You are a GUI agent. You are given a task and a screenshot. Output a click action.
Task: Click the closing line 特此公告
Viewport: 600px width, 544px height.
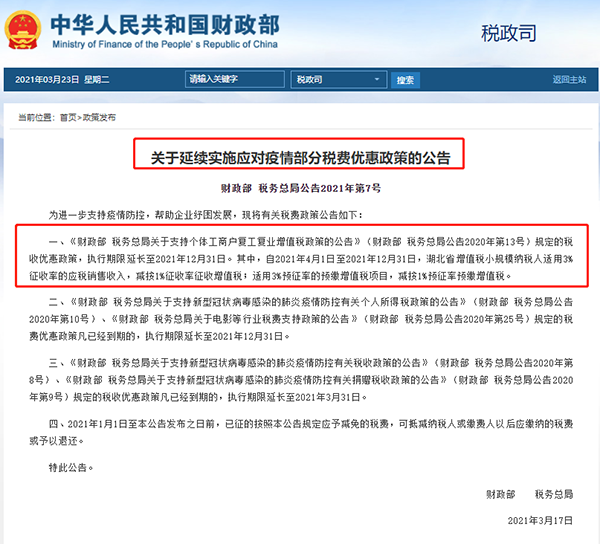click(x=71, y=467)
